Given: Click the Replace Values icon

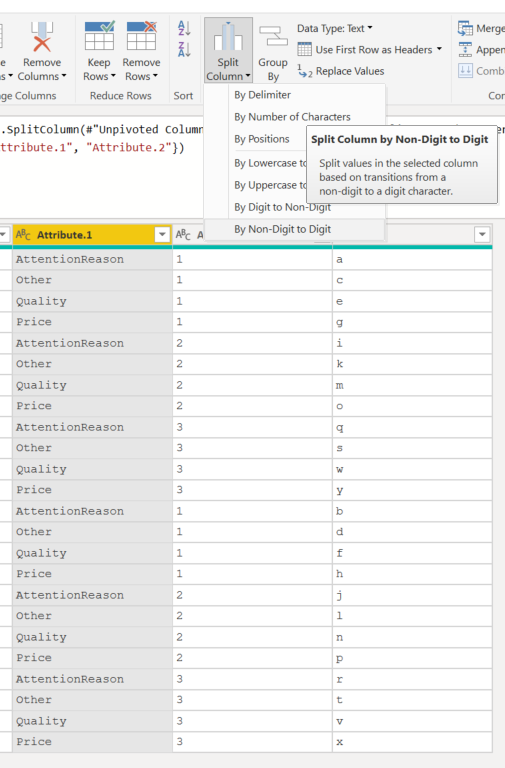Looking at the screenshot, I should pos(304,72).
